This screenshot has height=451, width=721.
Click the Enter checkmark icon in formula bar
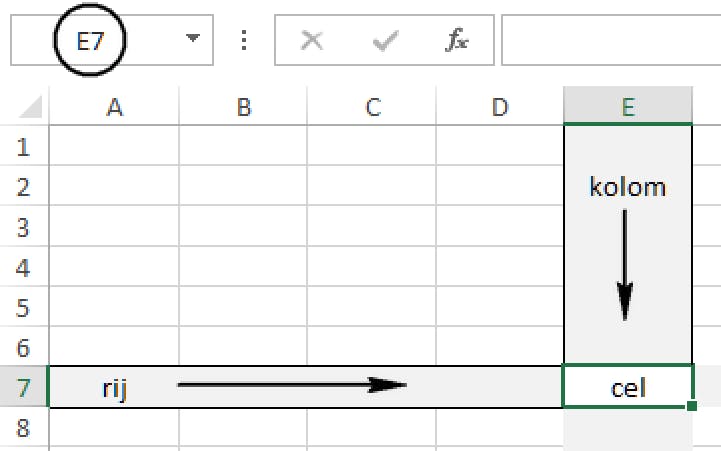pyautogui.click(x=384, y=41)
